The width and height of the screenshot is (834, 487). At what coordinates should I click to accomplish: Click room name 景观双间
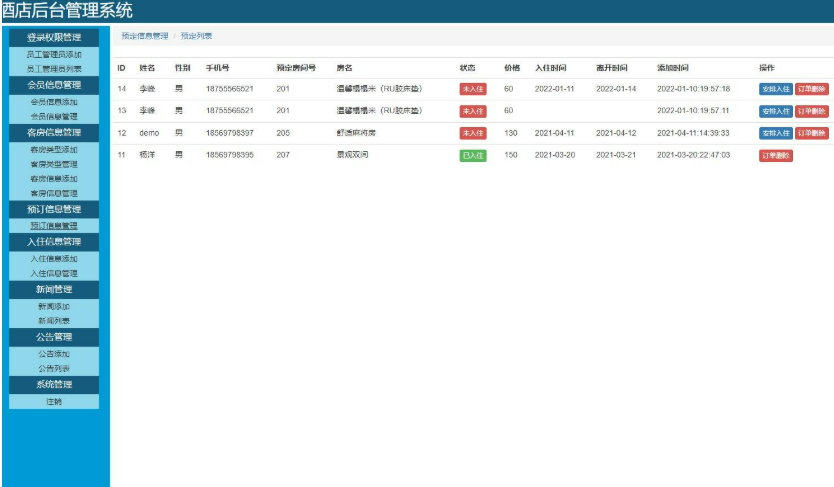tap(352, 155)
